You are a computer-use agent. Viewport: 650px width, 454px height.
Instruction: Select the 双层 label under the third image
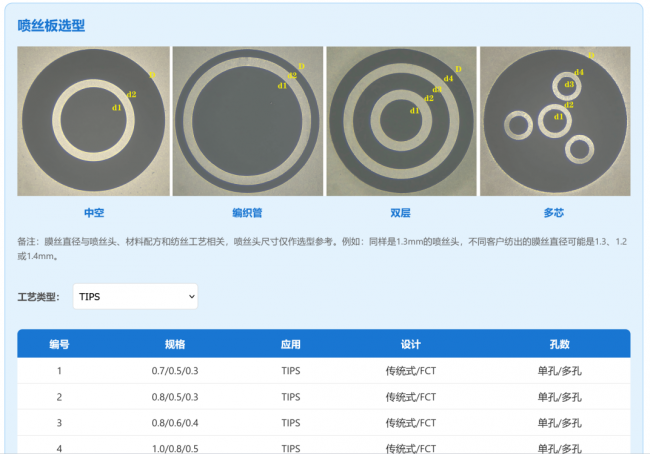tap(401, 213)
